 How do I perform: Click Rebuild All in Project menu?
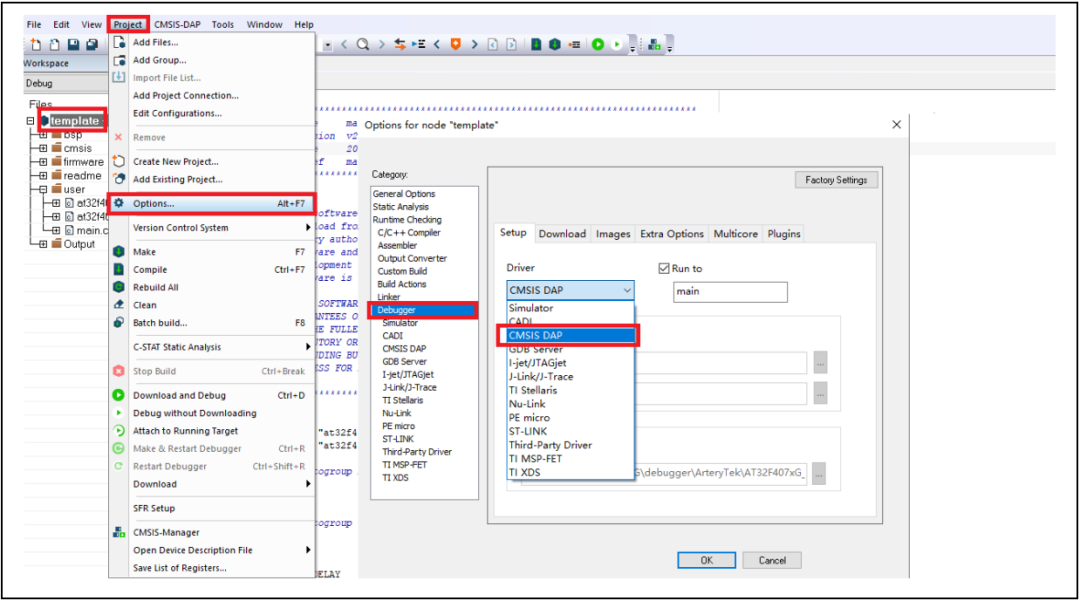coord(212,287)
